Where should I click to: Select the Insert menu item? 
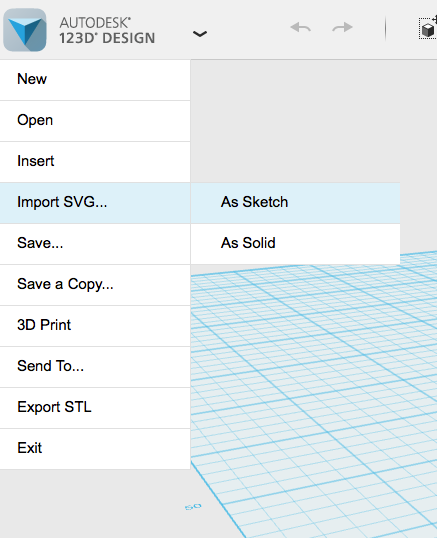tap(95, 162)
